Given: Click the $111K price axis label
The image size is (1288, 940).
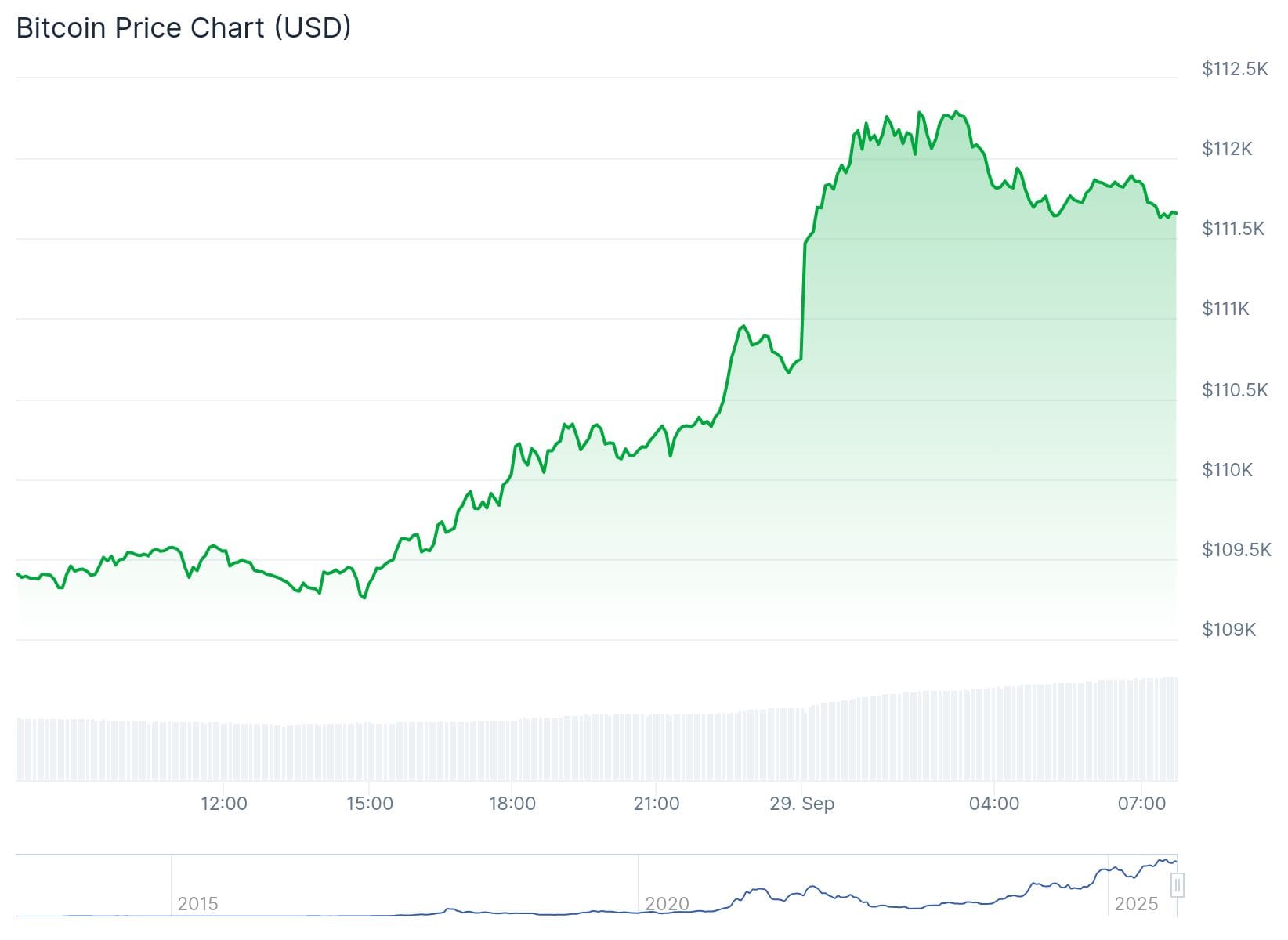Looking at the screenshot, I should (x=1226, y=309).
